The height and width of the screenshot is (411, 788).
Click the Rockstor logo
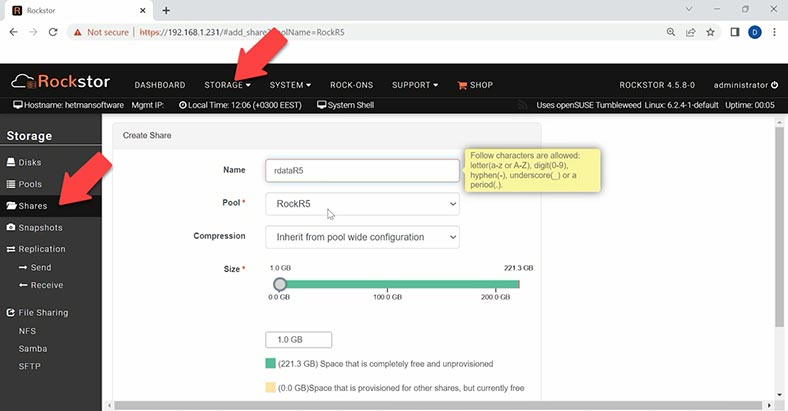pyautogui.click(x=60, y=81)
